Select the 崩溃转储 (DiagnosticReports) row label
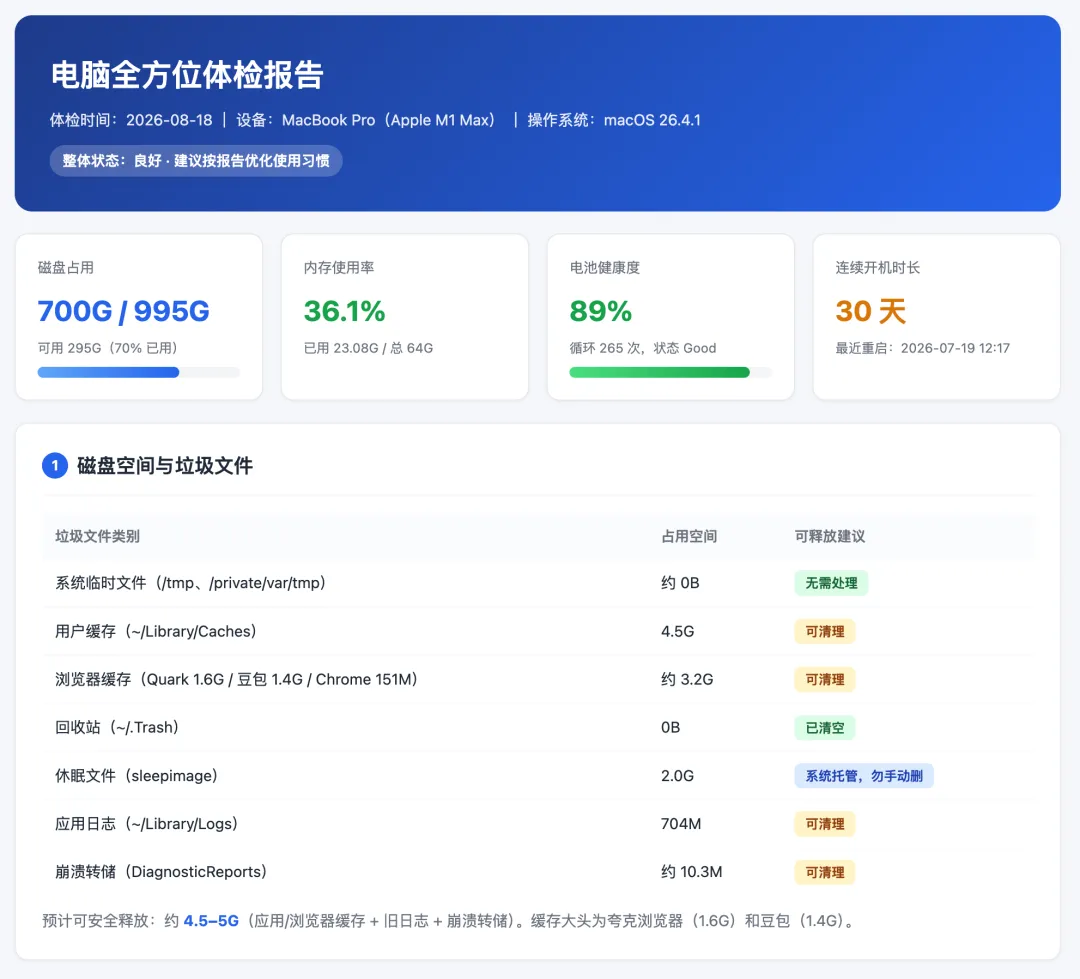Viewport: 1080px width, 979px height. tap(161, 872)
